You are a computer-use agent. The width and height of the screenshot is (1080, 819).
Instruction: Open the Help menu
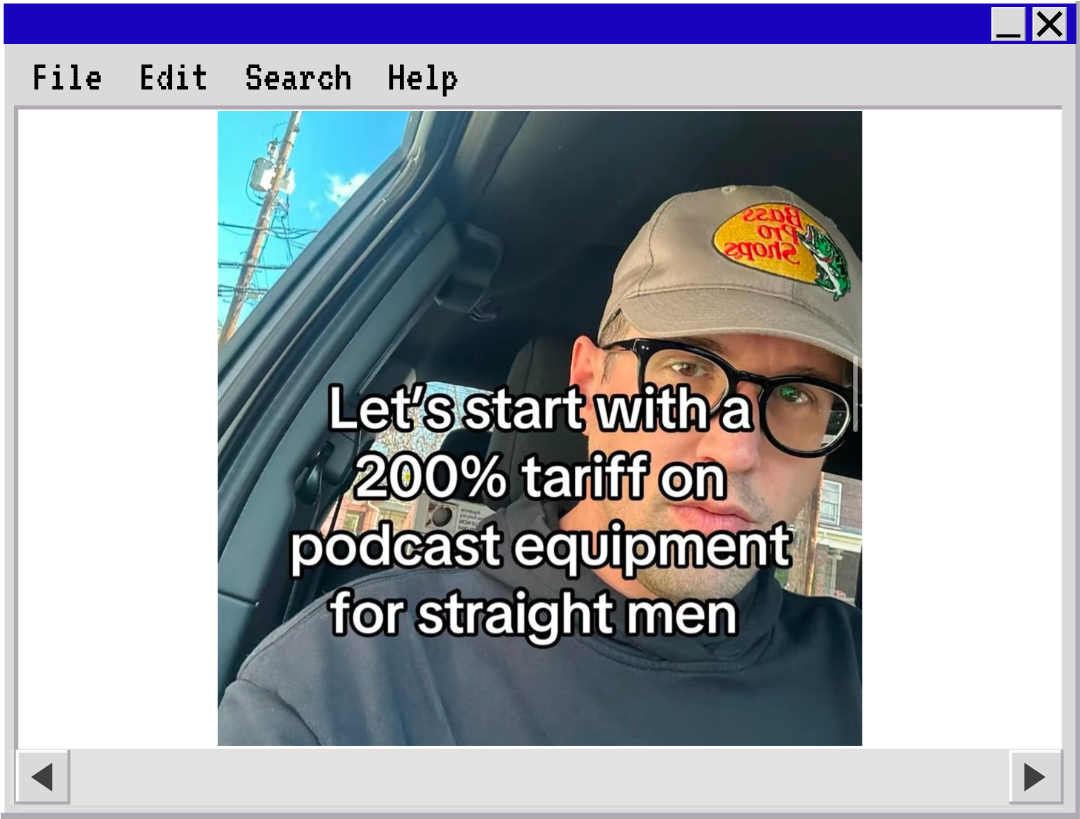(x=423, y=79)
